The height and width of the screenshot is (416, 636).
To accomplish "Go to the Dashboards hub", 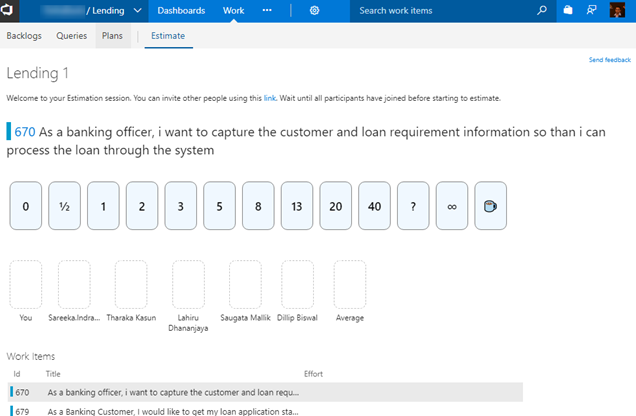I will click(181, 11).
